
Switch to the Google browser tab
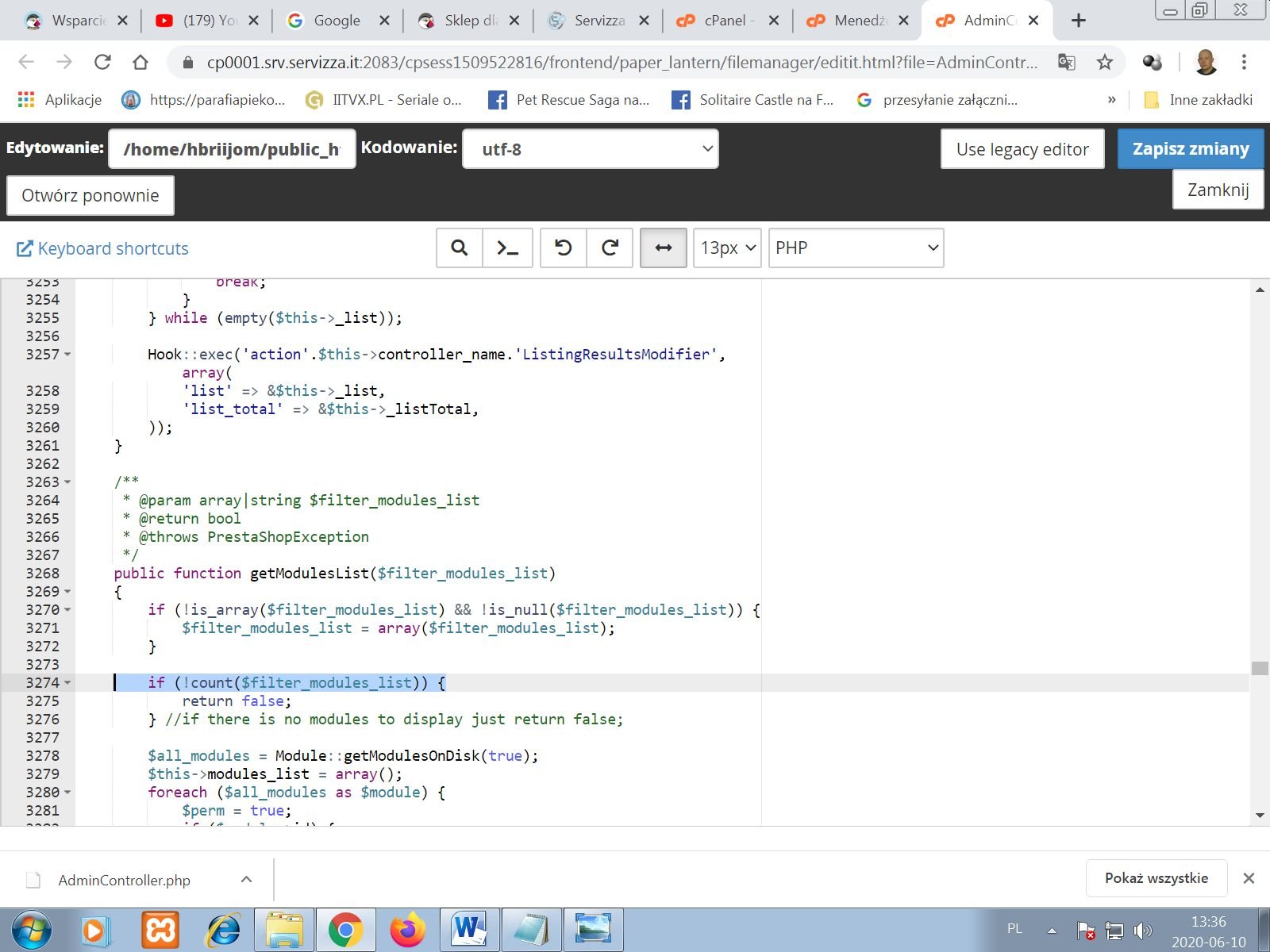(x=337, y=21)
